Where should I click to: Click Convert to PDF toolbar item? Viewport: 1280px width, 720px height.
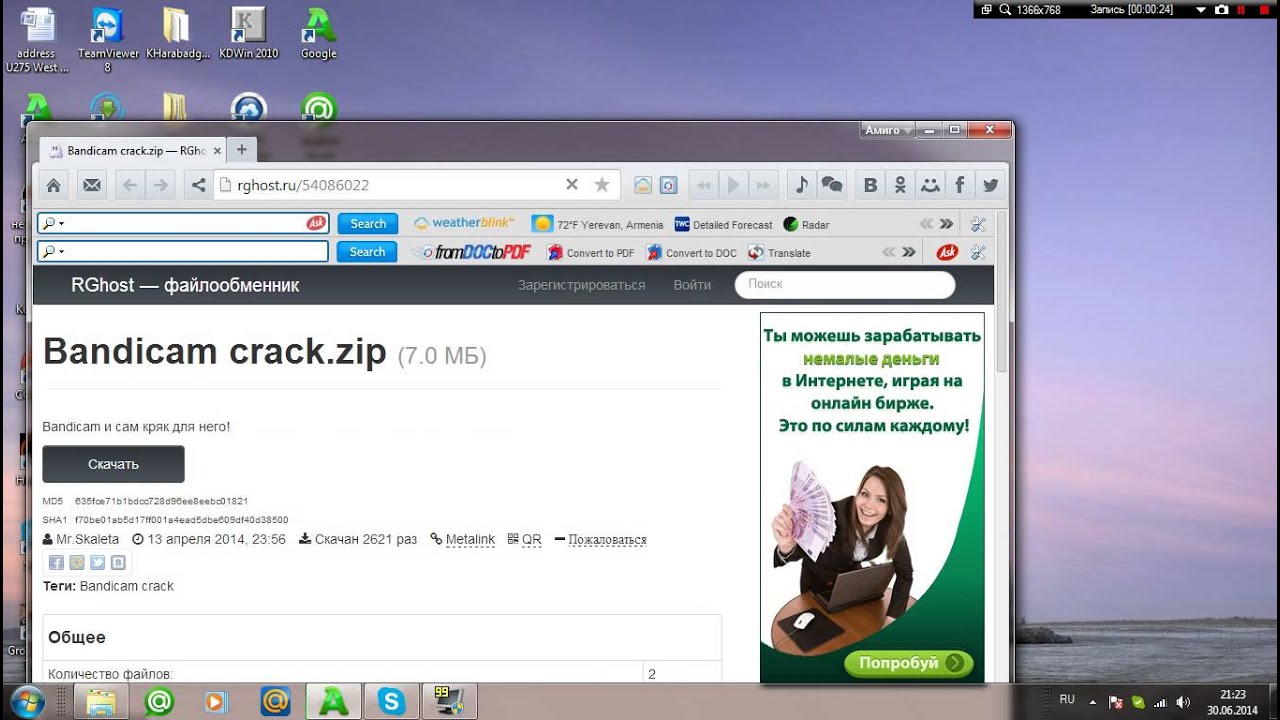590,253
